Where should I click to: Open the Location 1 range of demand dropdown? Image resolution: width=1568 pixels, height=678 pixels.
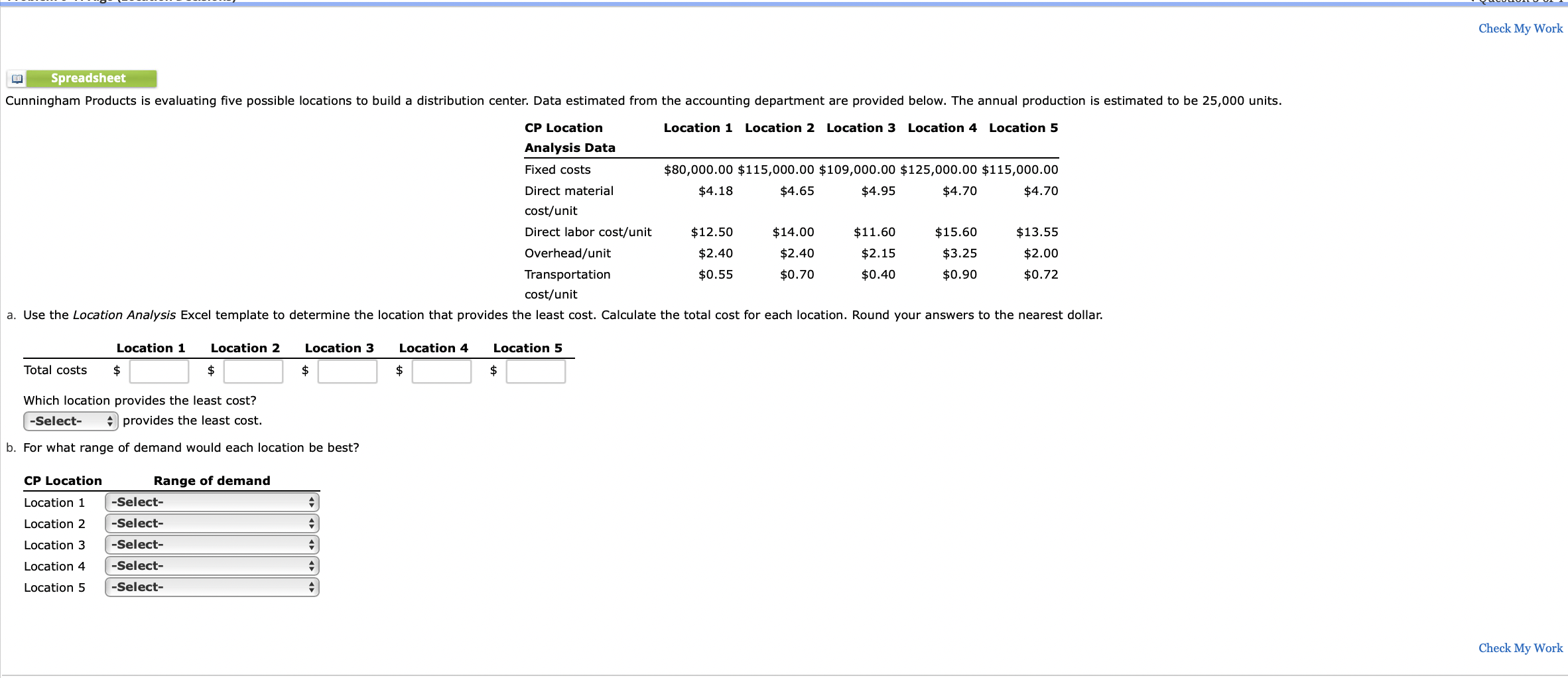(x=211, y=502)
